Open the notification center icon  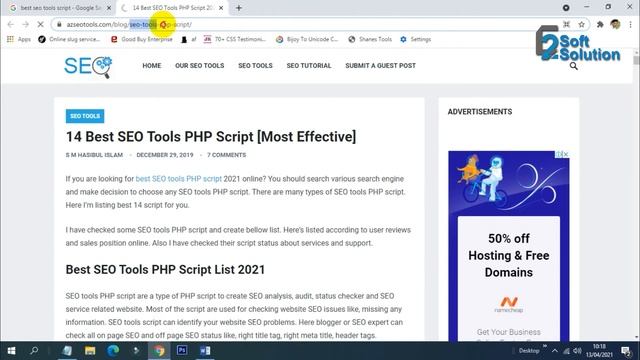point(626,351)
